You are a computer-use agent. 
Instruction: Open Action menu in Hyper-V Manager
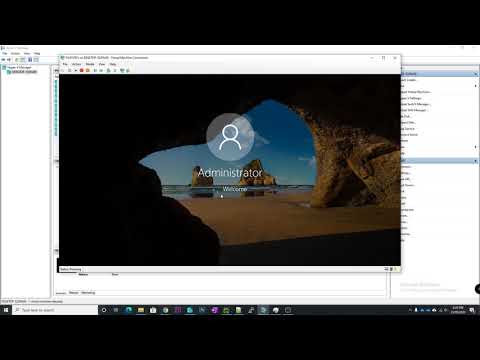15,53
